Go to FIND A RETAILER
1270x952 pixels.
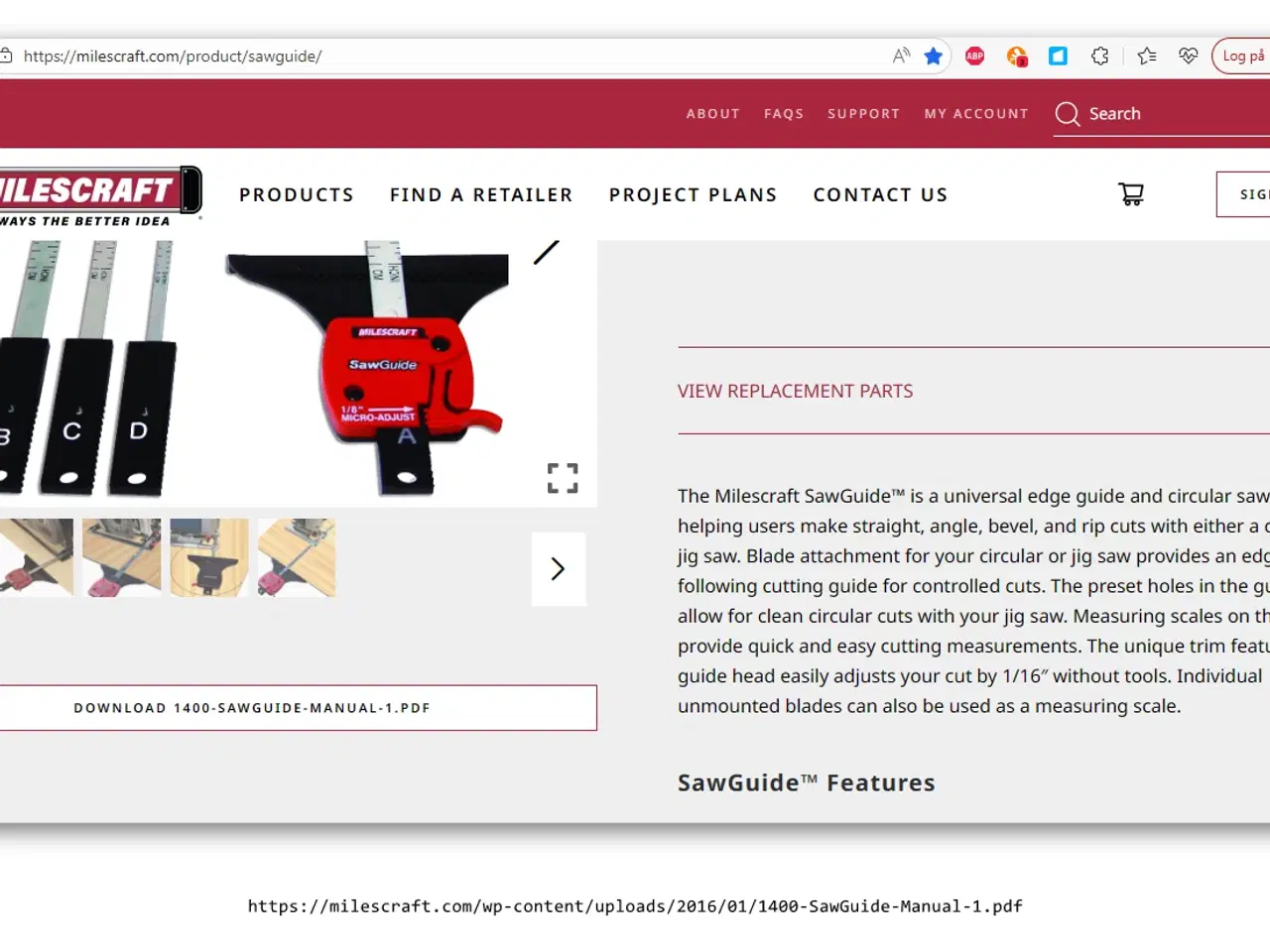coord(481,194)
